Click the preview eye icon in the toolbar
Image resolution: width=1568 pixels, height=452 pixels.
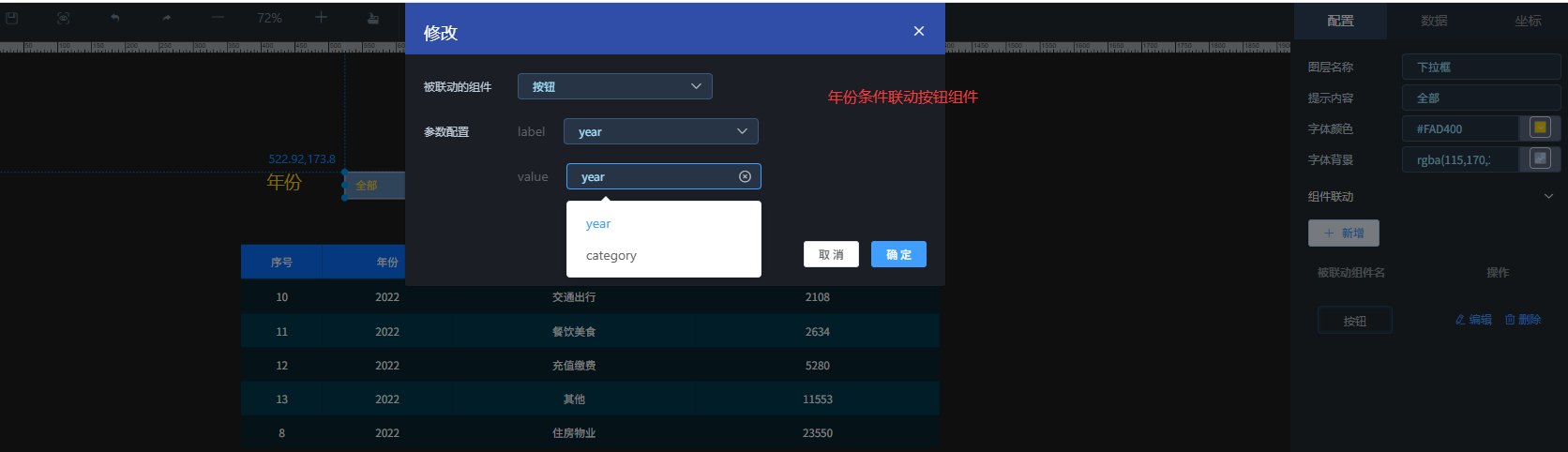click(x=63, y=18)
